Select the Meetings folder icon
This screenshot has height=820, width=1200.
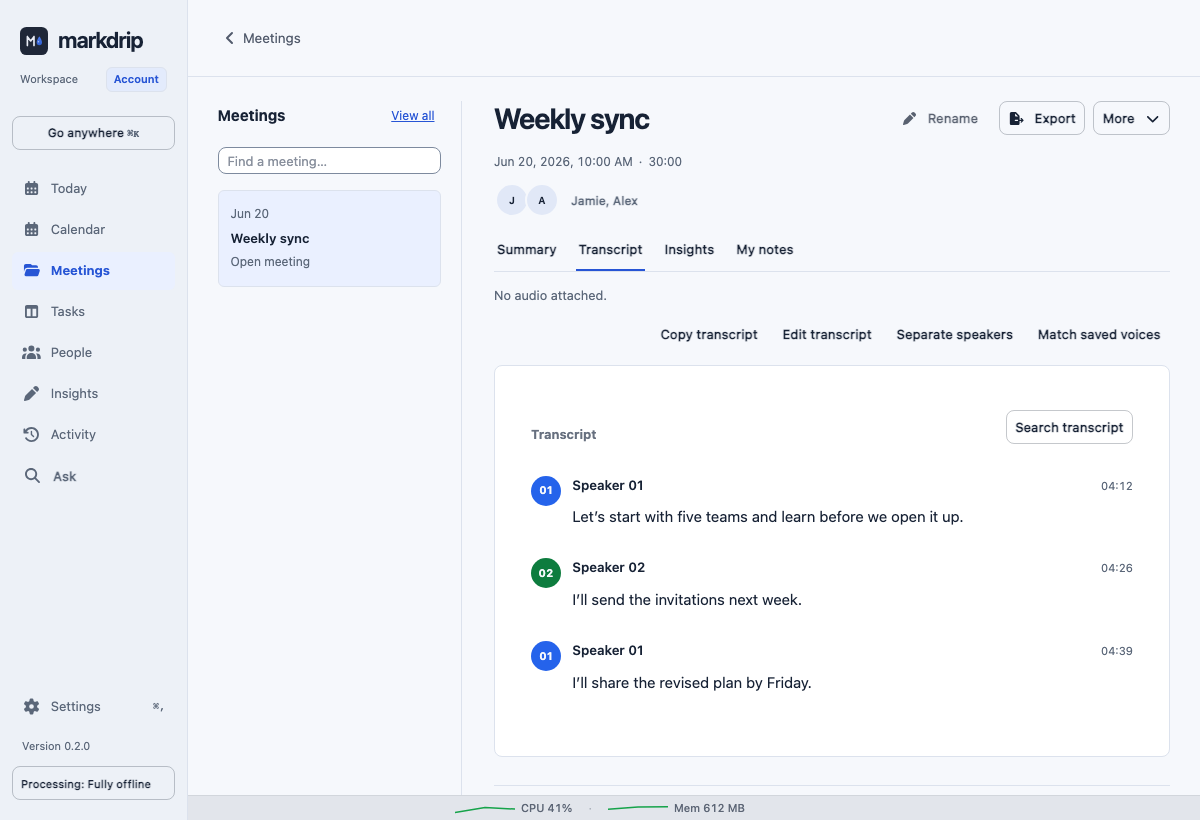32,270
